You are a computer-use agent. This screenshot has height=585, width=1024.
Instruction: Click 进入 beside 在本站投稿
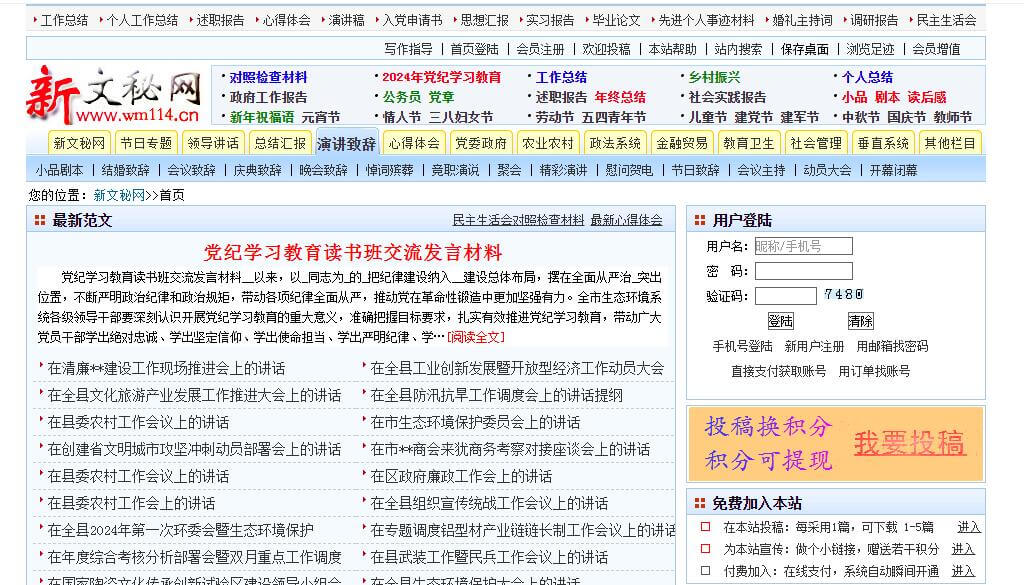click(x=969, y=527)
